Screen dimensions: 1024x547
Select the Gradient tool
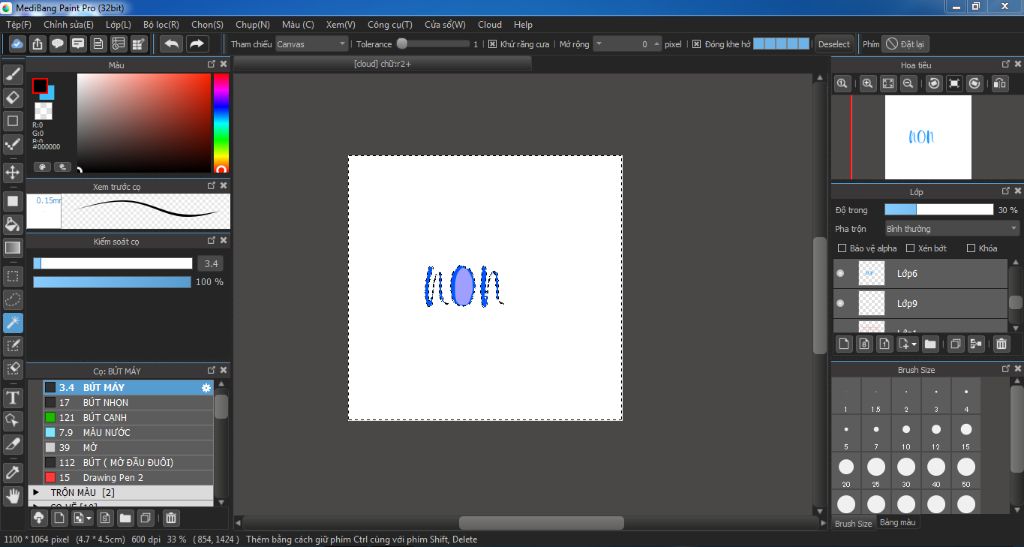coord(12,248)
